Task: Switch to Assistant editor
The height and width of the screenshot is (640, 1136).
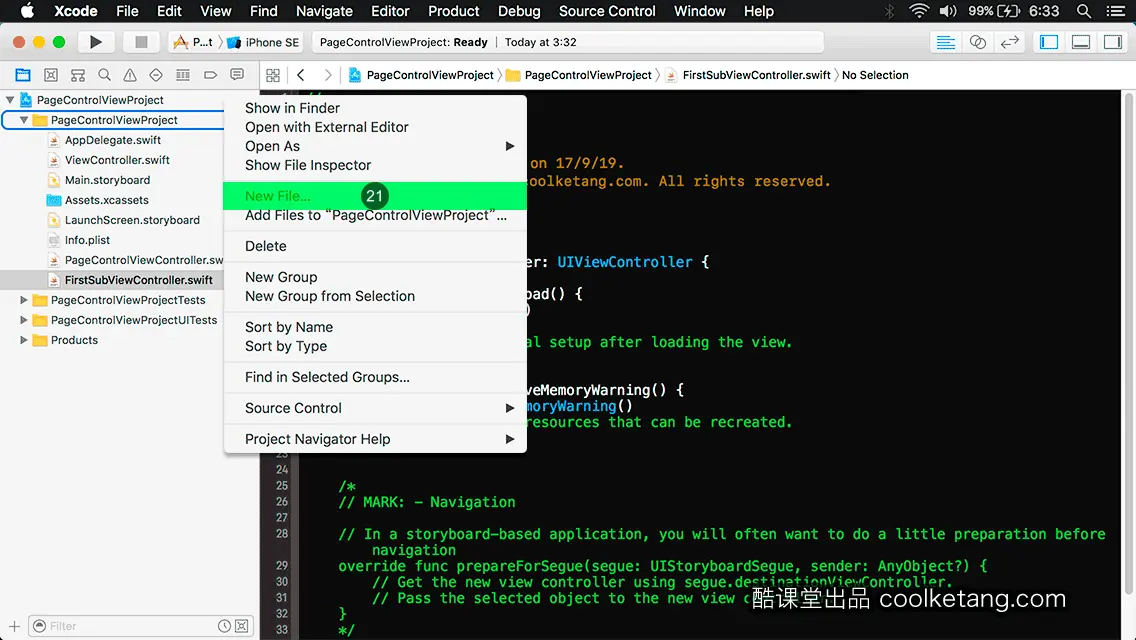Action: 977,42
